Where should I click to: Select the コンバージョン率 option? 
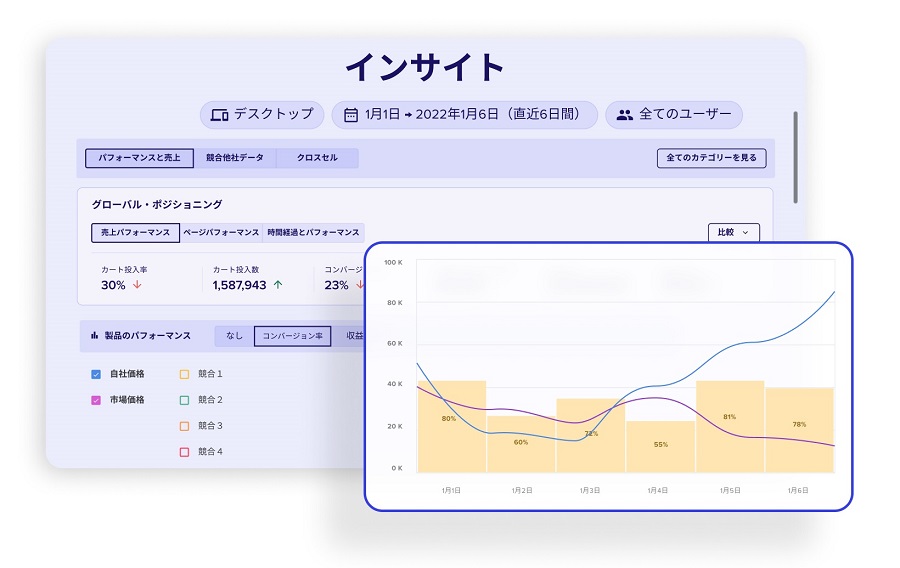[x=293, y=336]
